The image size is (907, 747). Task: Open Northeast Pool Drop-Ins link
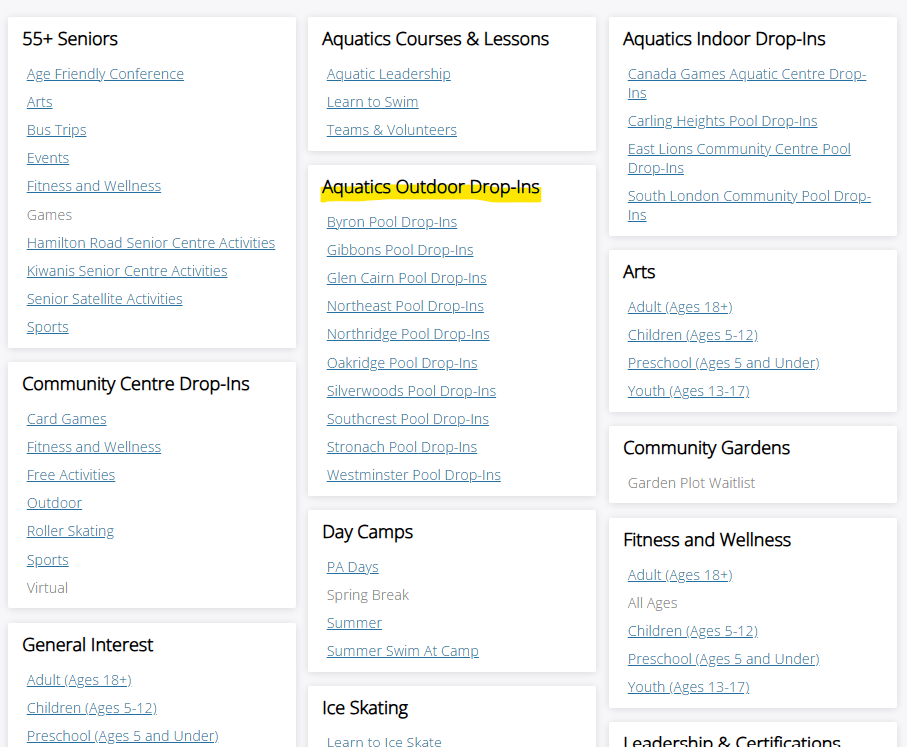405,306
